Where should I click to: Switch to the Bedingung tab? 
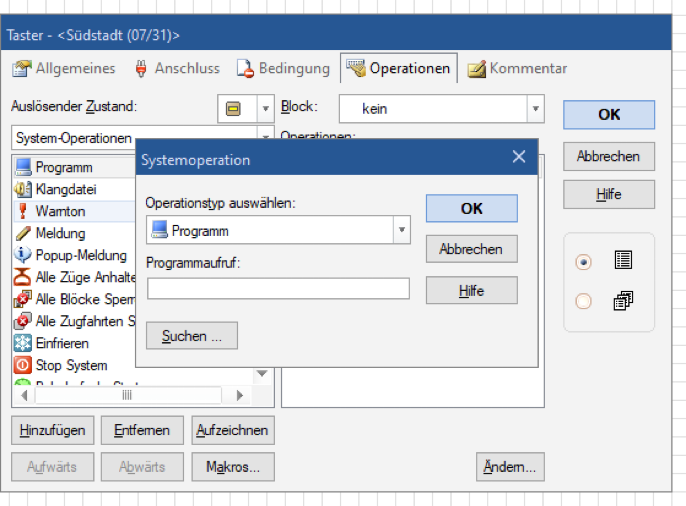coord(284,69)
